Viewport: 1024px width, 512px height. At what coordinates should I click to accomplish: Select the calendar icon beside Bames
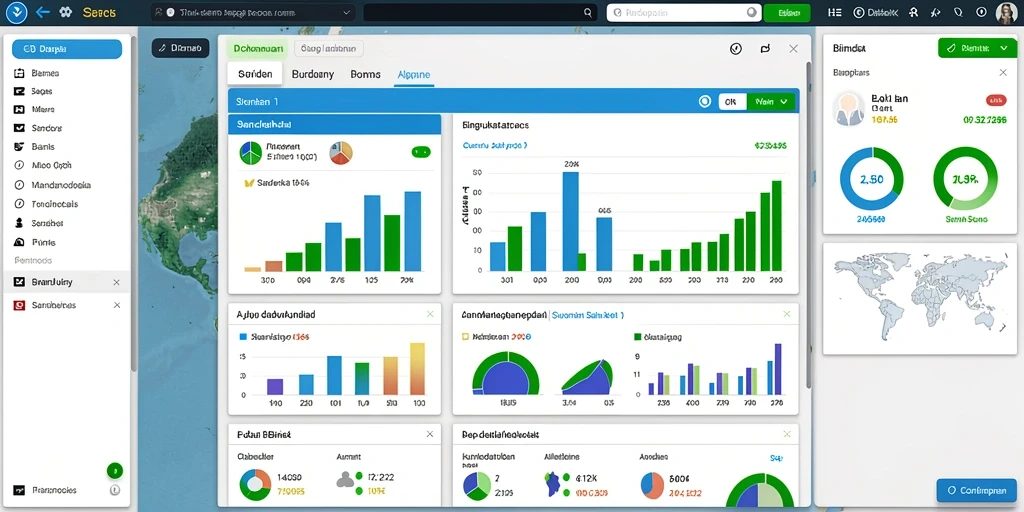click(19, 73)
